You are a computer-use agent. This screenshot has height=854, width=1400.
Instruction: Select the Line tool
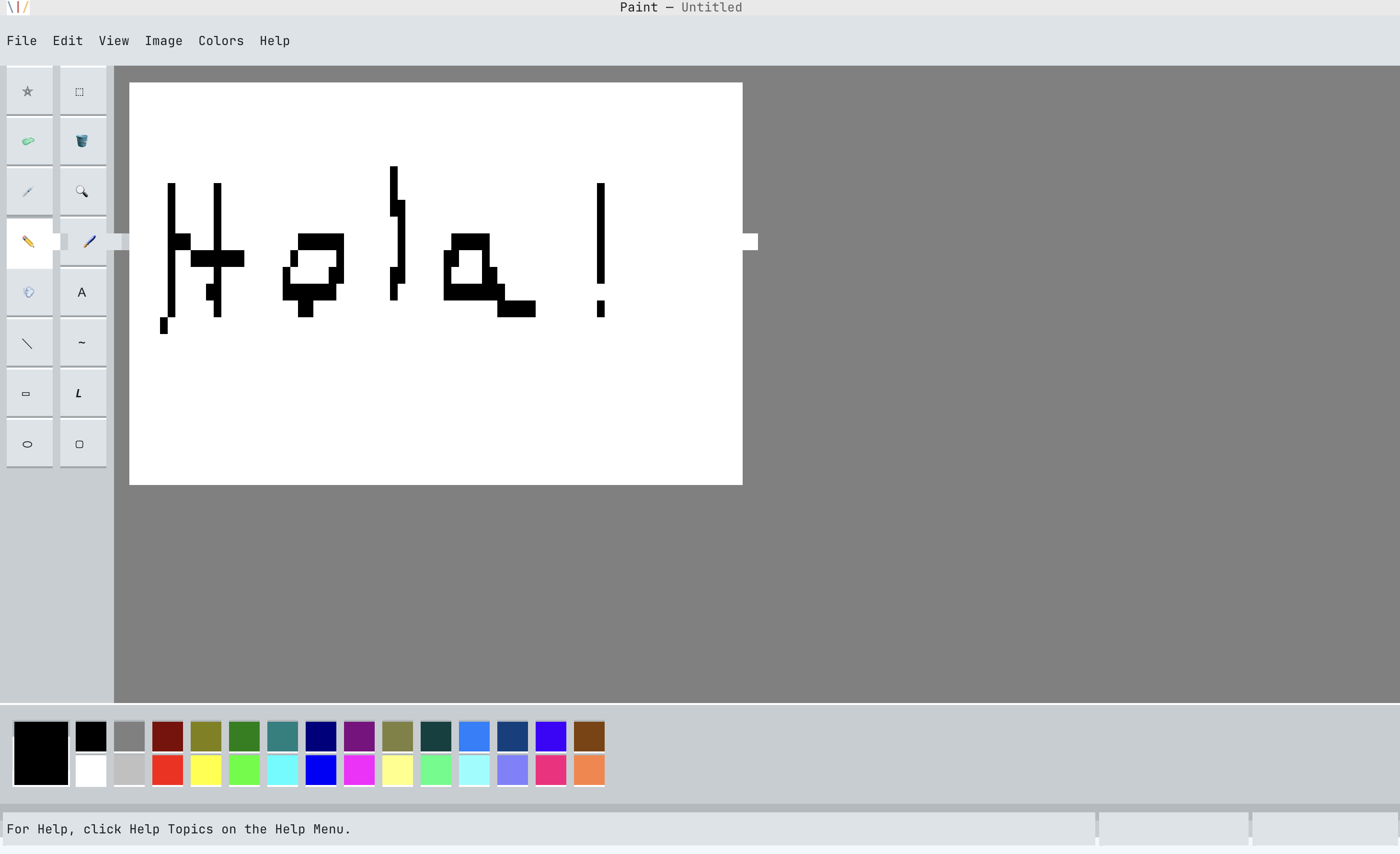28,342
